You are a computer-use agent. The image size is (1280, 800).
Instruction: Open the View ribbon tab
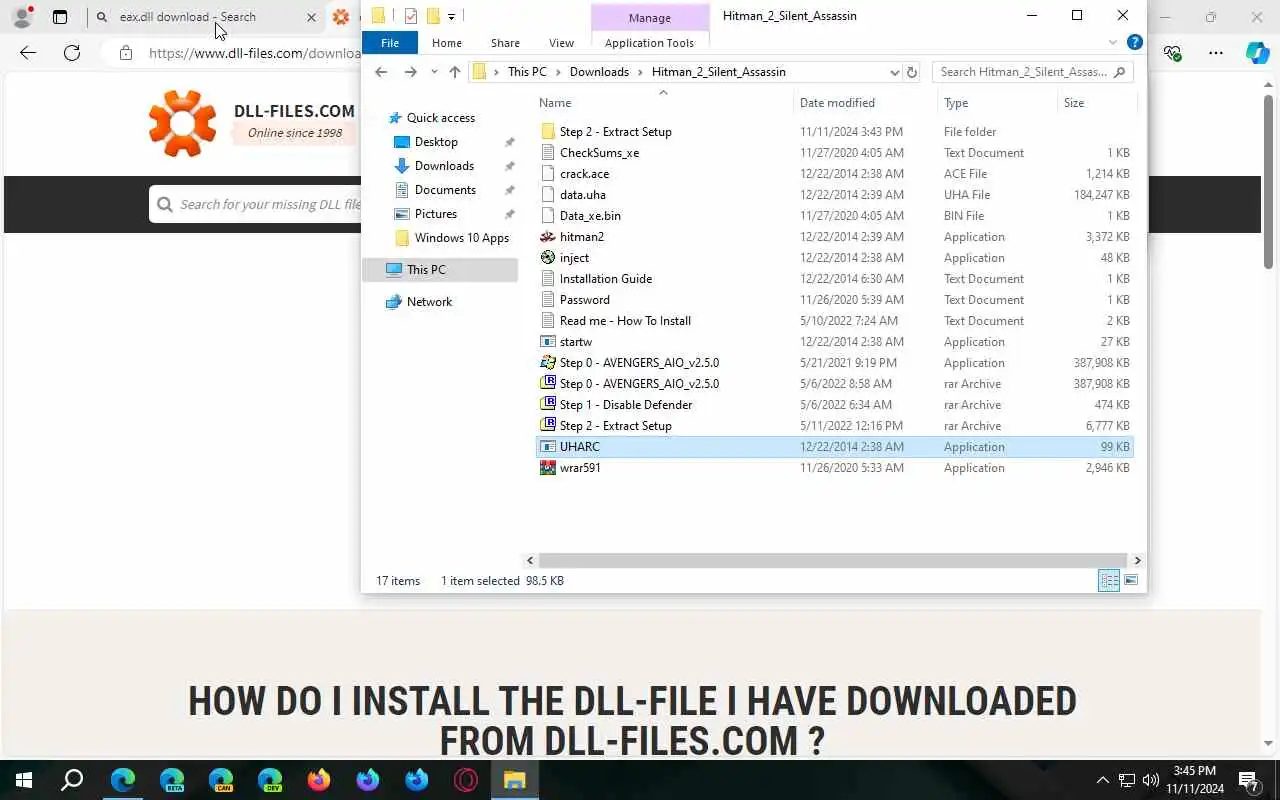tap(562, 43)
